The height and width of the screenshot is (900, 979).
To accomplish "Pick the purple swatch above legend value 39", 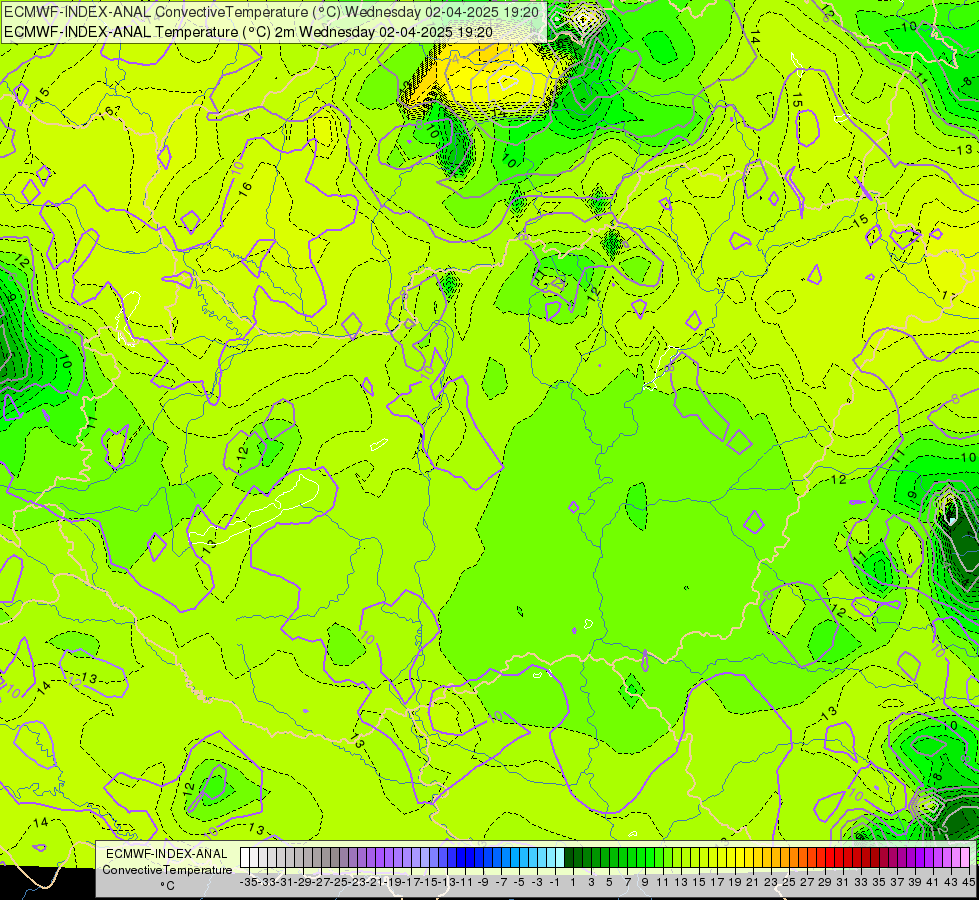I will (x=911, y=857).
